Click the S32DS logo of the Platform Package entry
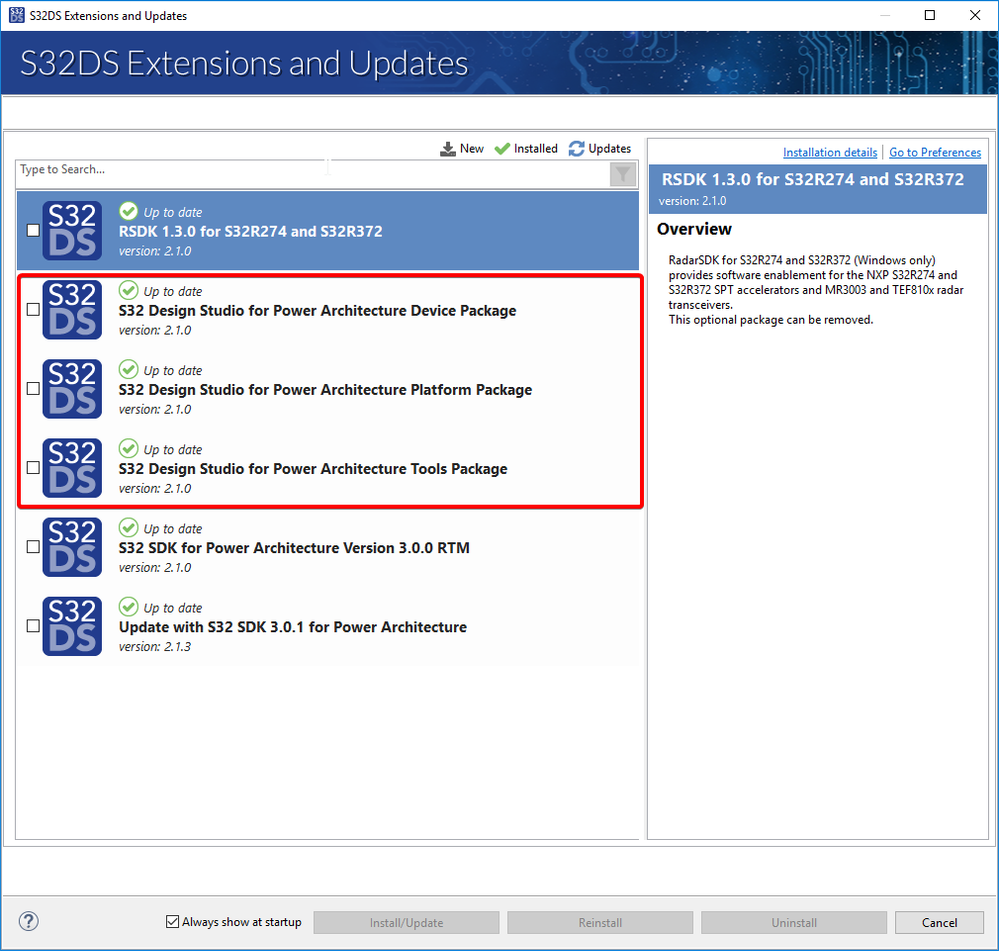 pyautogui.click(x=72, y=389)
